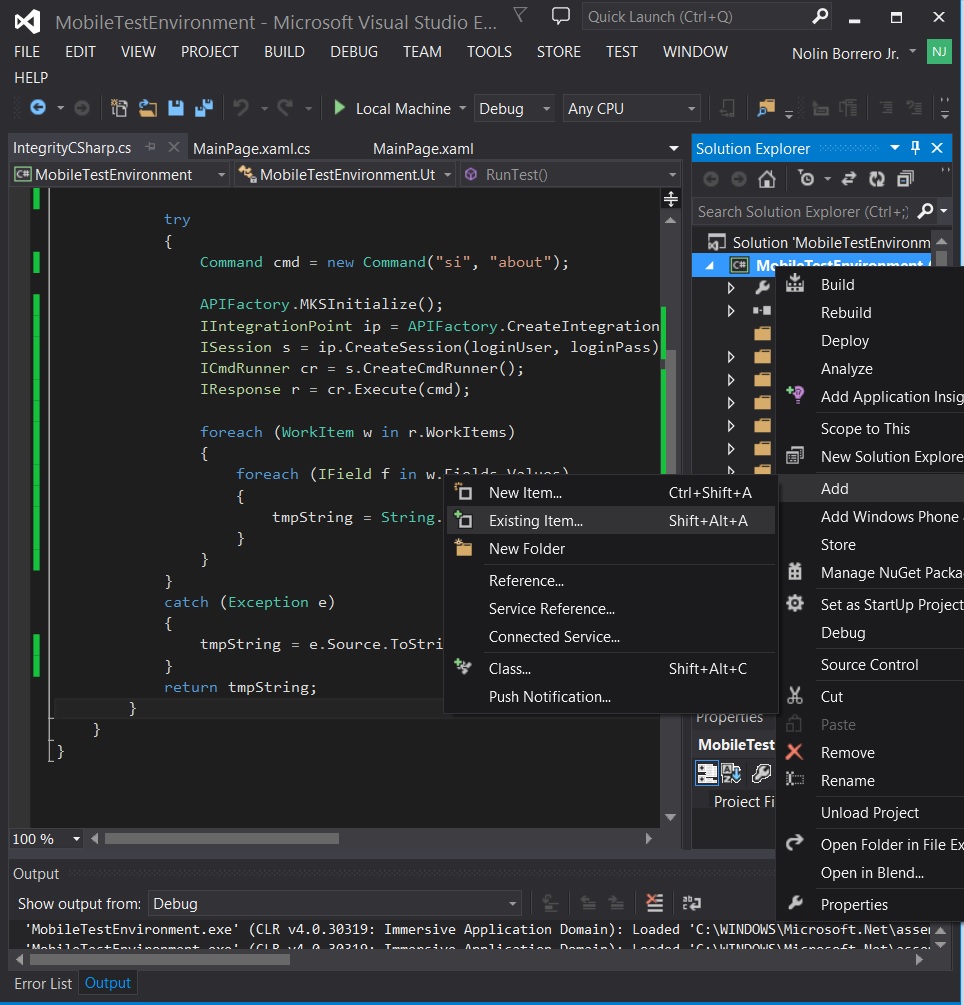
Task: Click the green Start debugging play icon
Action: (340, 108)
